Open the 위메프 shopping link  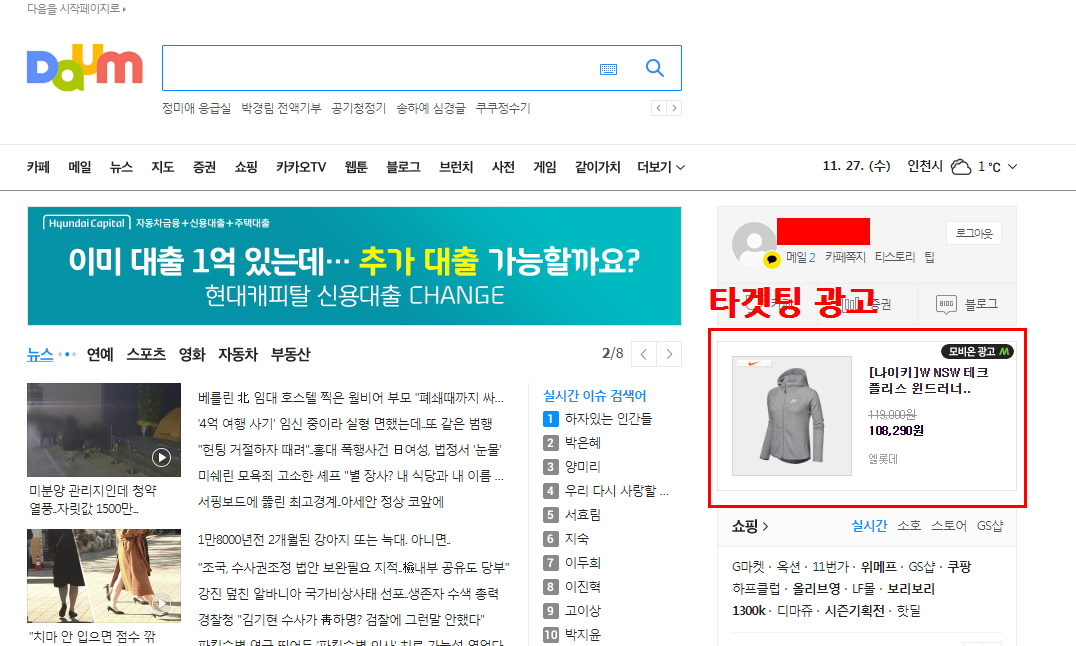878,567
